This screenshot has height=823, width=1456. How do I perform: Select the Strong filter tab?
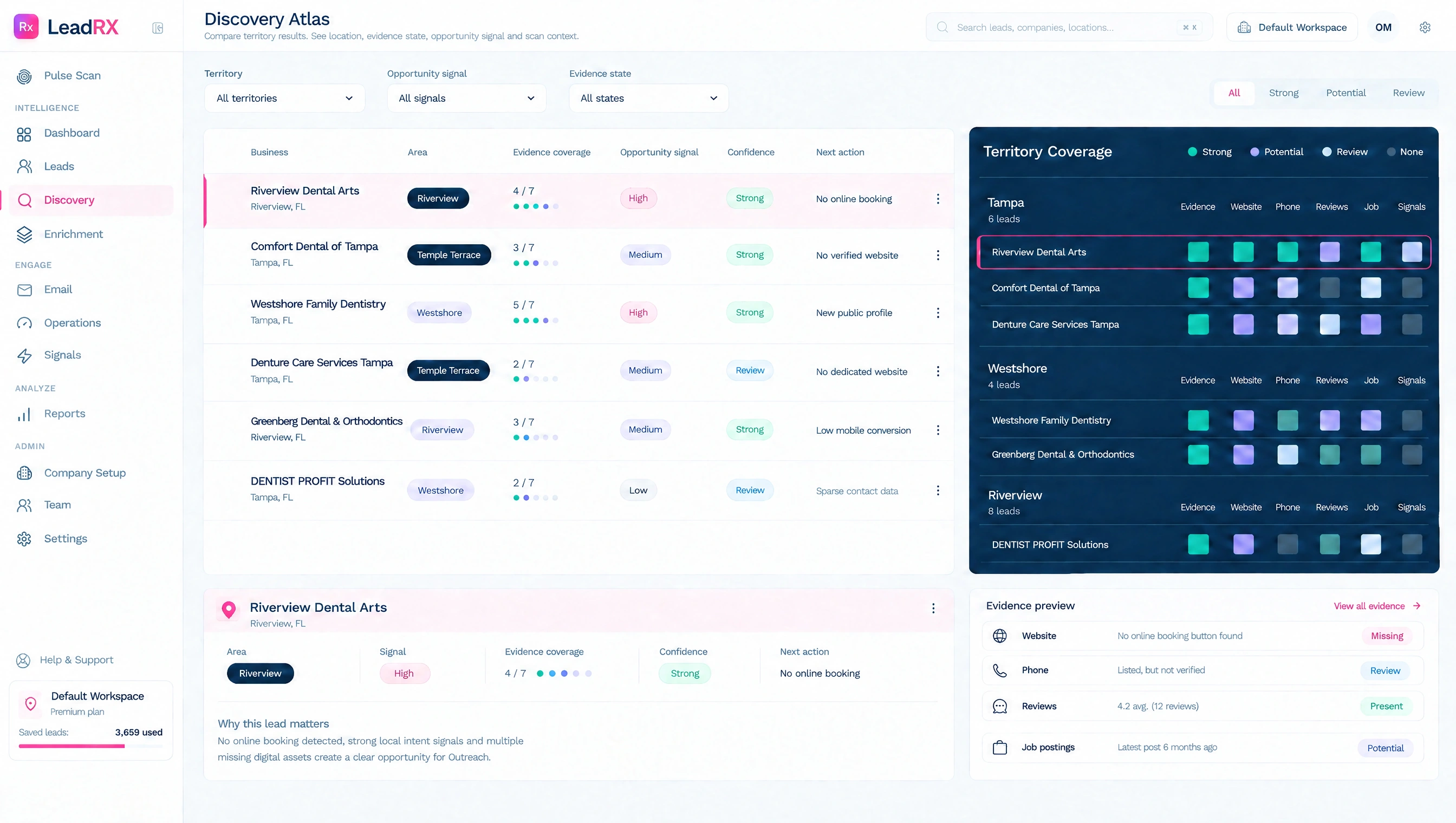(1283, 93)
